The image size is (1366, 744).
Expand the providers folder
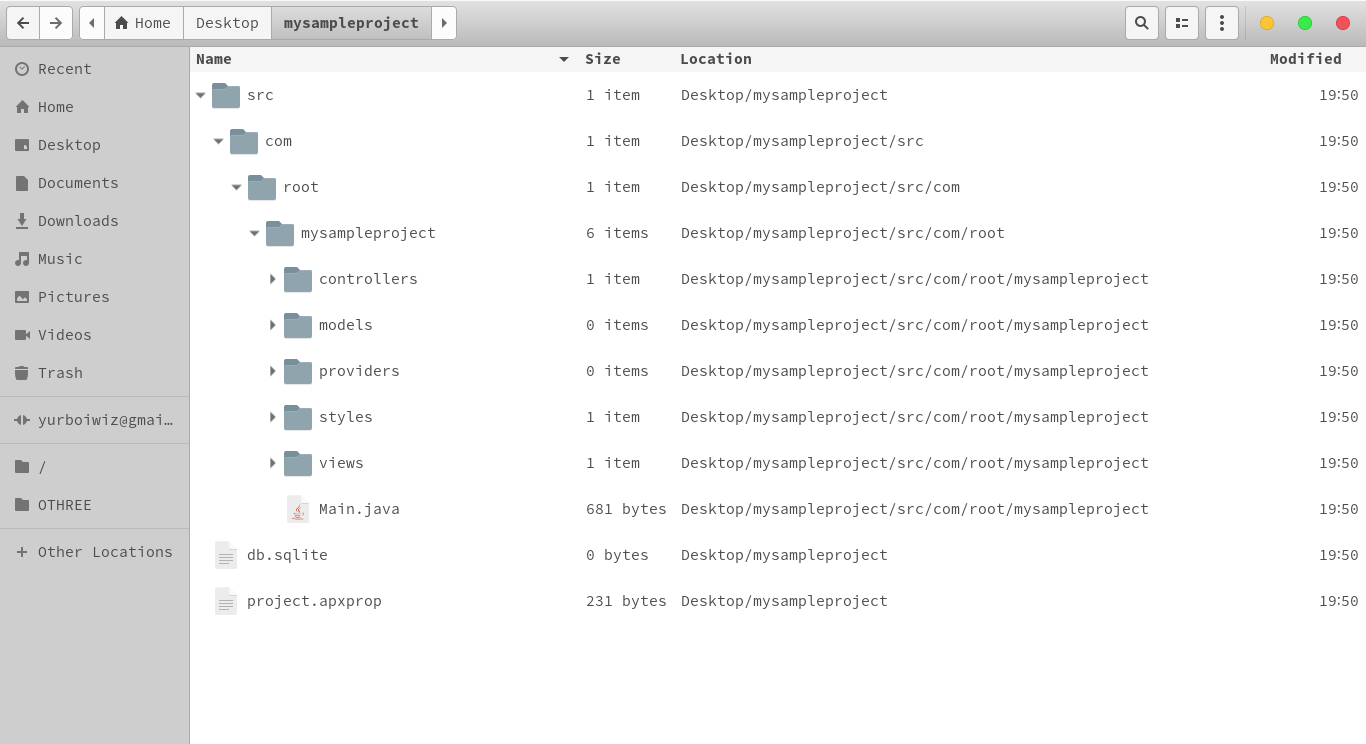coord(272,371)
